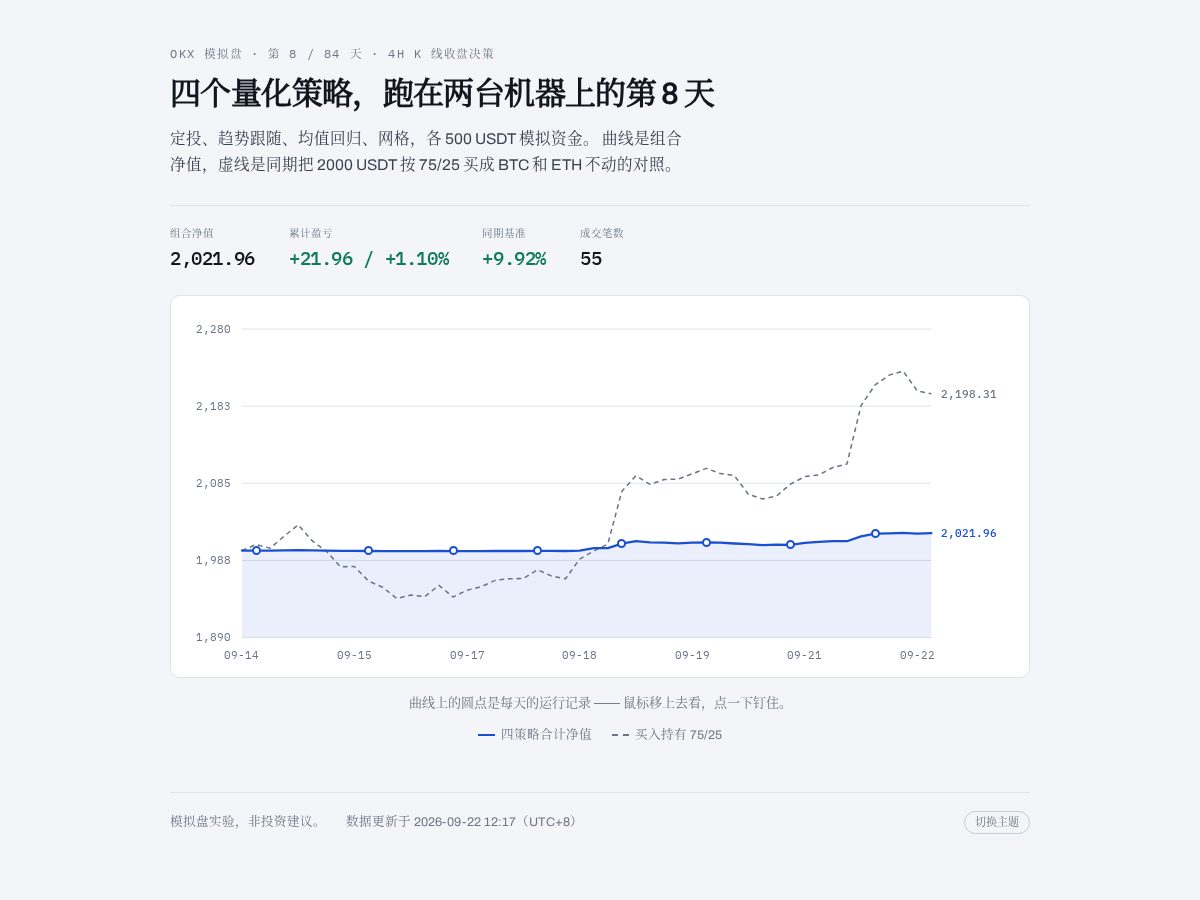Pin the last circle marker before 09-22

pyautogui.click(x=875, y=533)
